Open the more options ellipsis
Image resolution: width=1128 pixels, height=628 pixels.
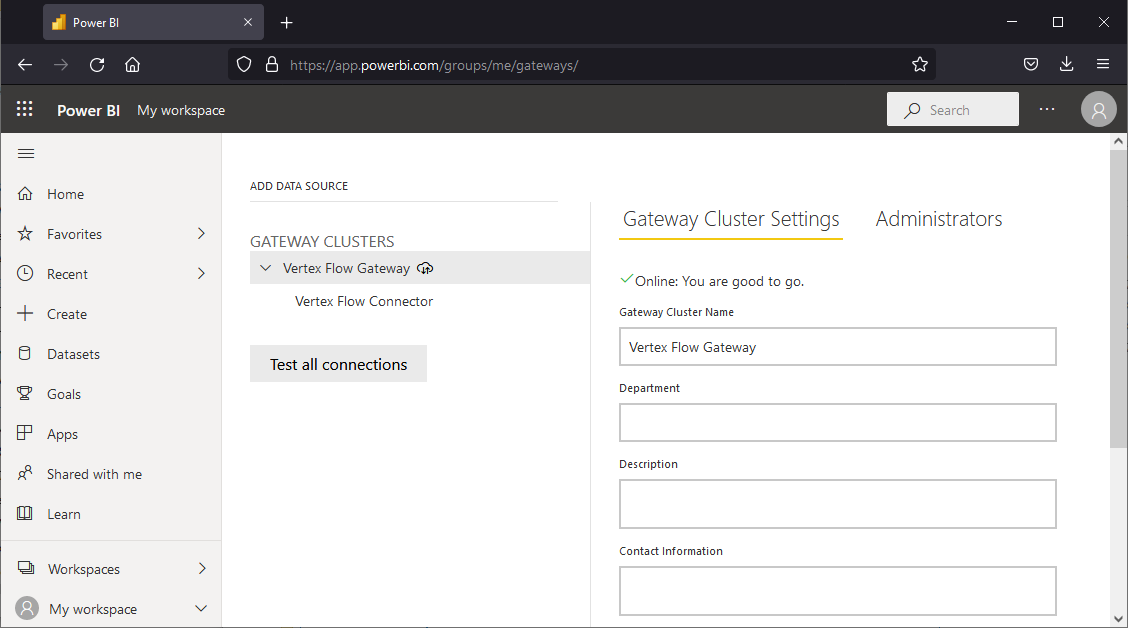point(1047,110)
